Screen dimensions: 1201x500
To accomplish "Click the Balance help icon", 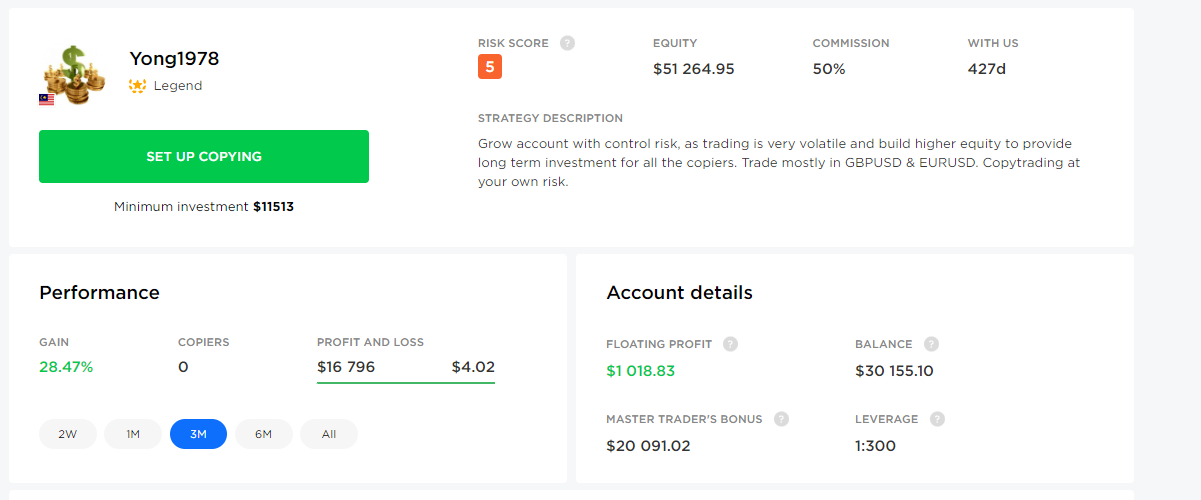I will (x=931, y=344).
